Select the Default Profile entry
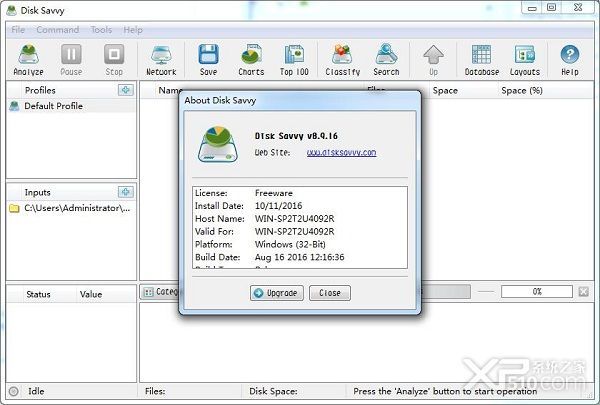Image resolution: width=600 pixels, height=405 pixels. 72,106
